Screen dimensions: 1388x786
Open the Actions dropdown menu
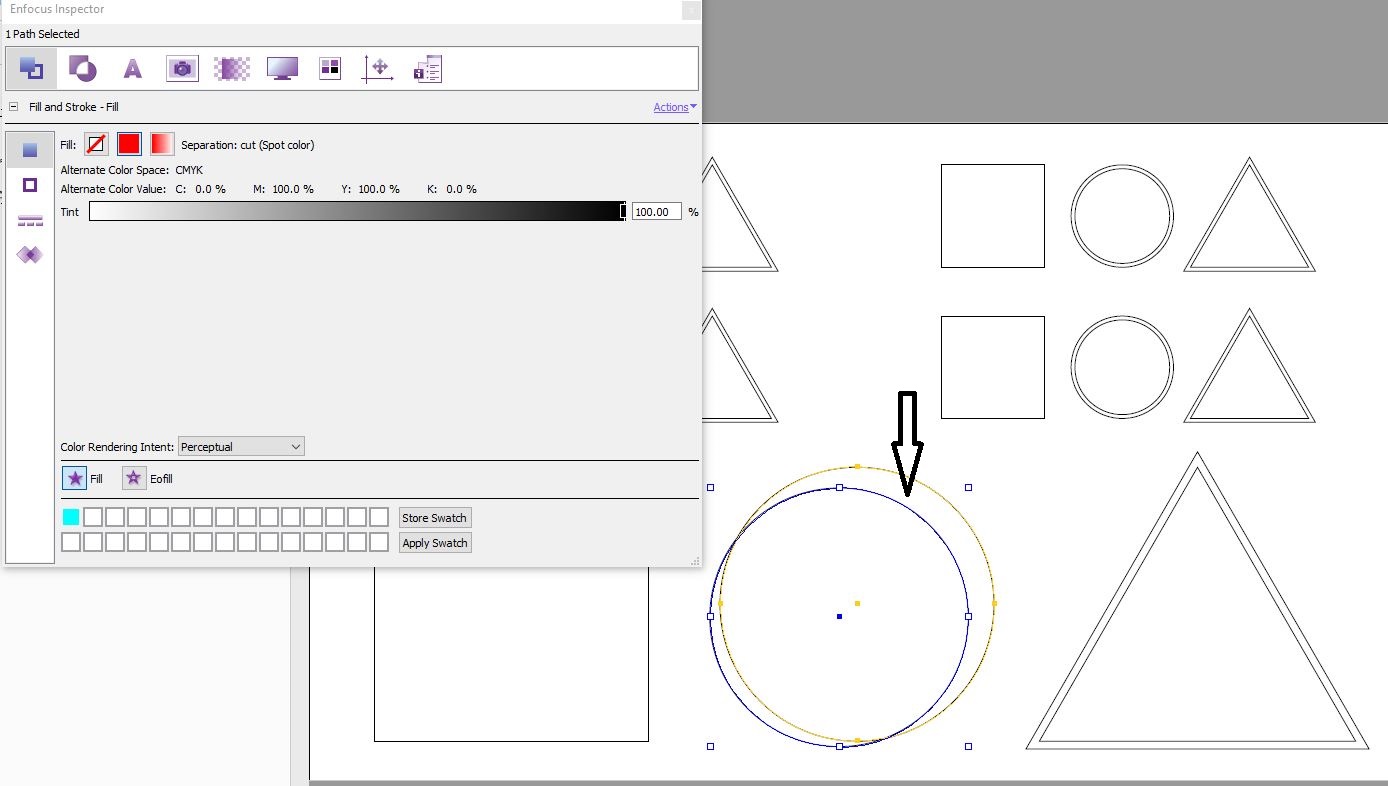coord(675,107)
